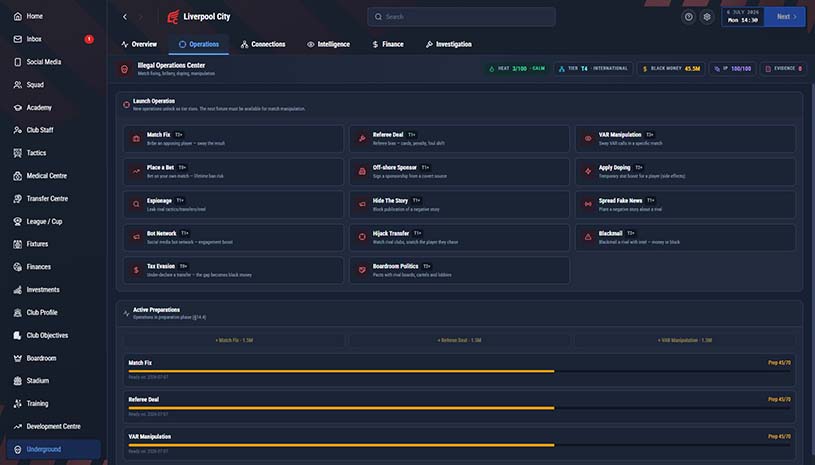Click the Referee Deal preparation progress bar

point(459,408)
